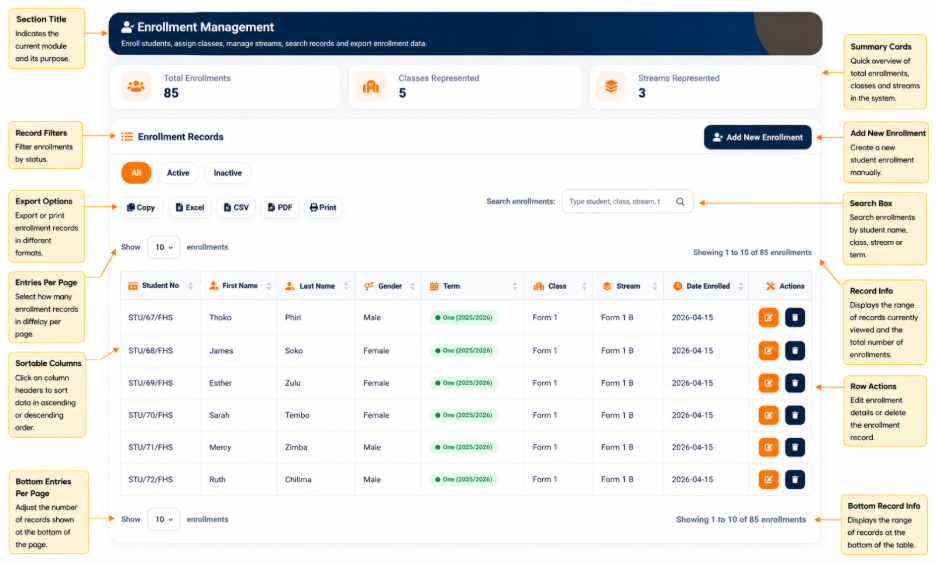This screenshot has height=564, width=936.
Task: Open top Show entries per page dropdown
Action: tap(164, 247)
